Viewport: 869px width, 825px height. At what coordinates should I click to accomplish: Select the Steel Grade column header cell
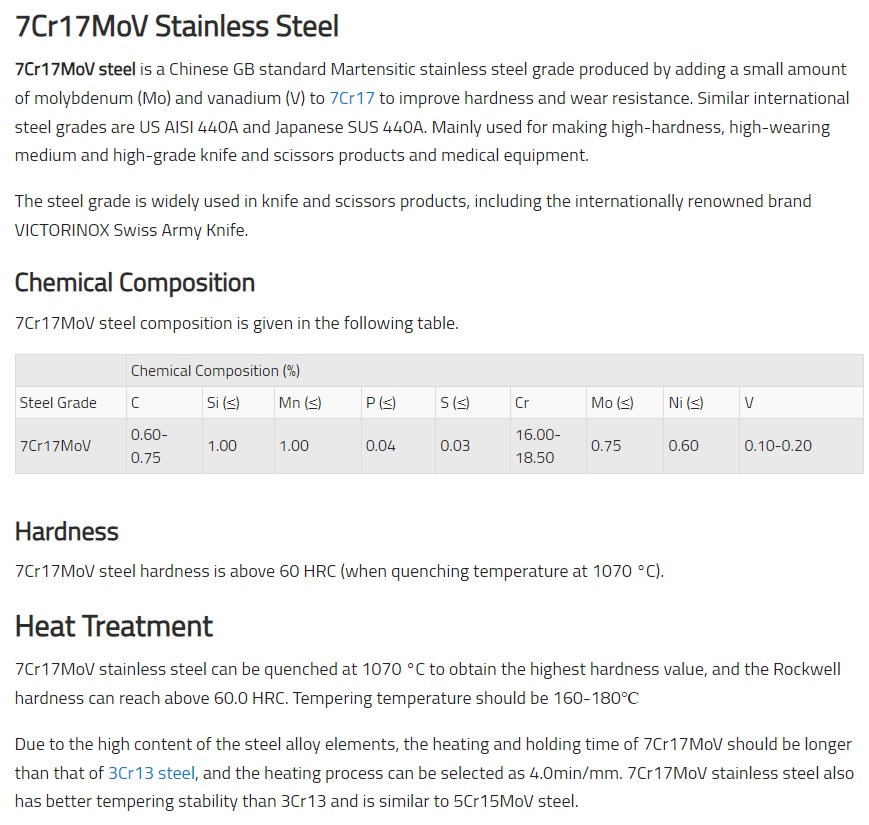(x=71, y=403)
